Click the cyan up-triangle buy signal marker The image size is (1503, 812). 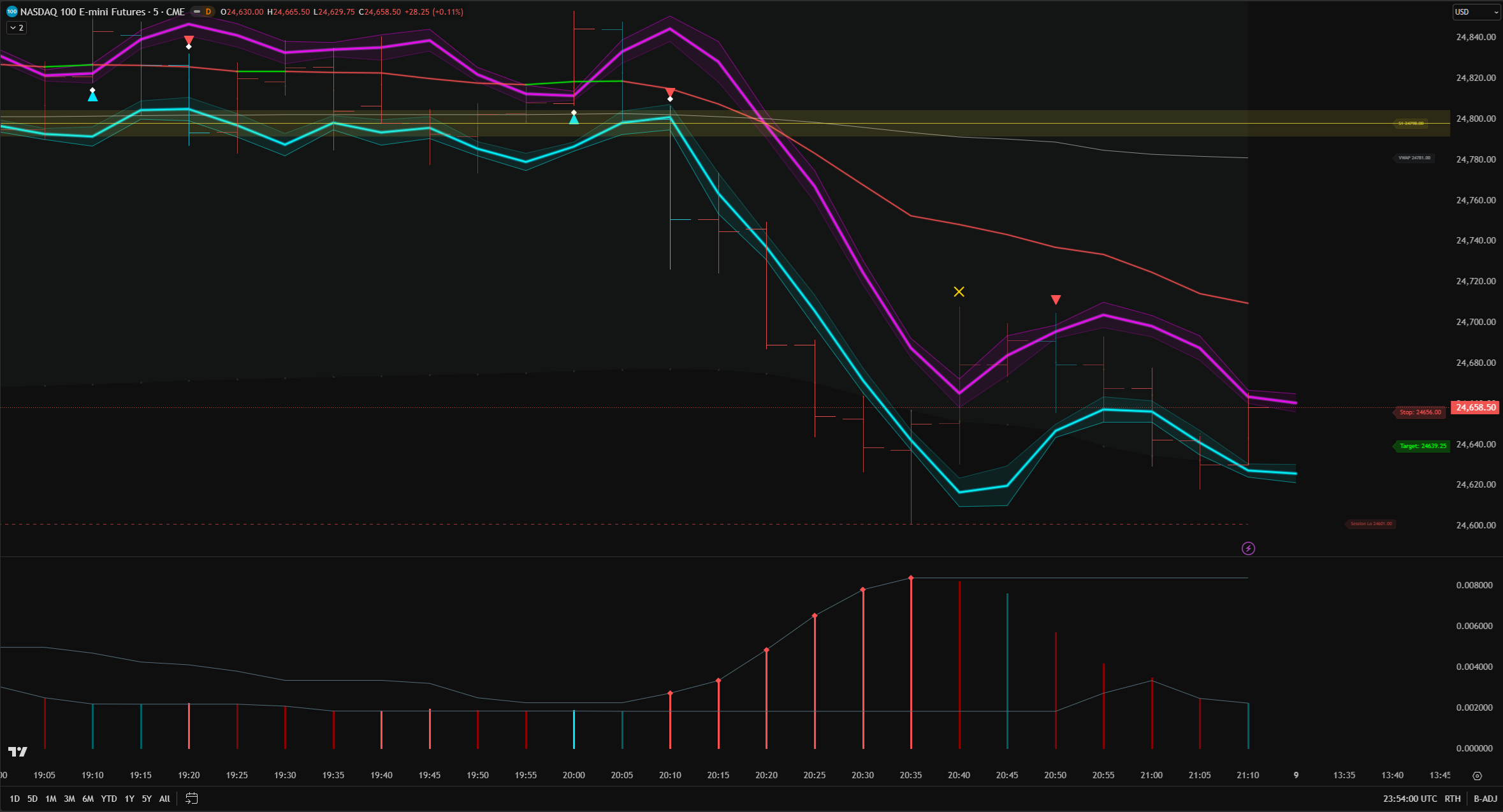coord(93,96)
